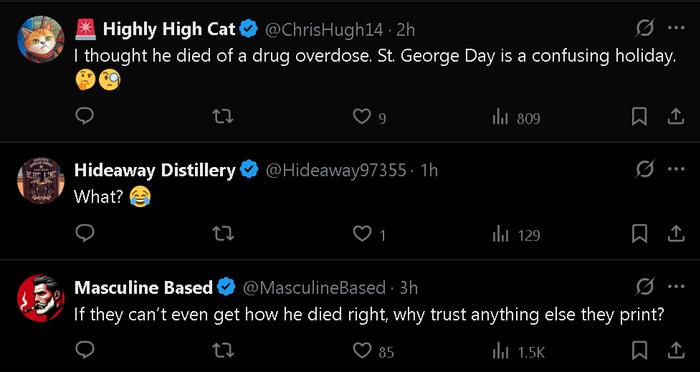
Task: Open the Highly High Cat avatar
Action: tap(41, 40)
